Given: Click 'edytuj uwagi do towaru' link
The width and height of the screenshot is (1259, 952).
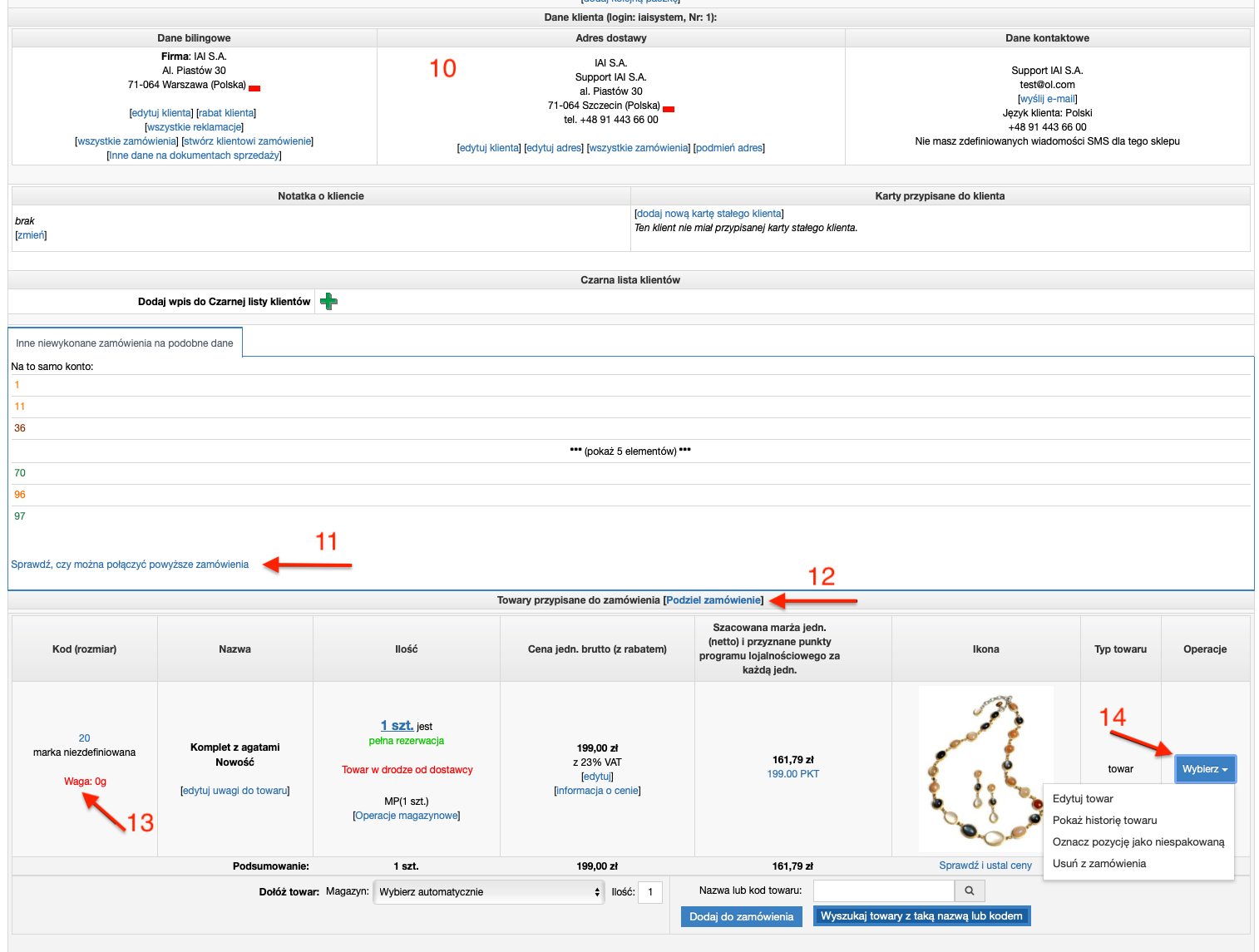Looking at the screenshot, I should [235, 791].
